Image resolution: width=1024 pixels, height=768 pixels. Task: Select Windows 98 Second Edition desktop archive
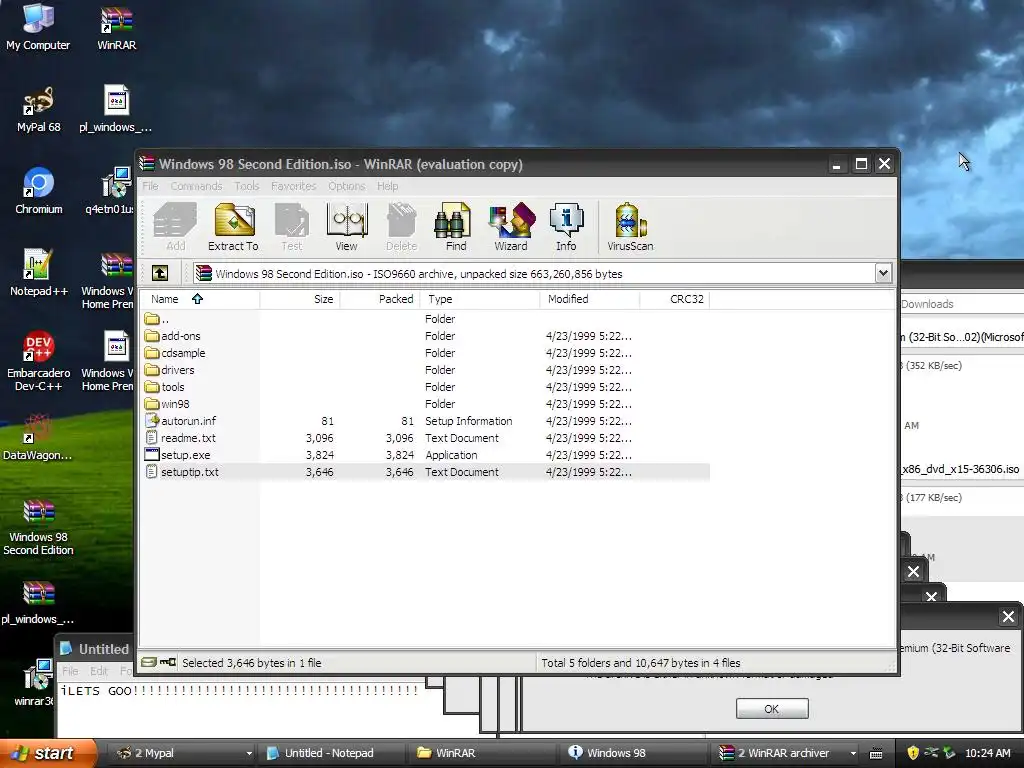pos(38,527)
